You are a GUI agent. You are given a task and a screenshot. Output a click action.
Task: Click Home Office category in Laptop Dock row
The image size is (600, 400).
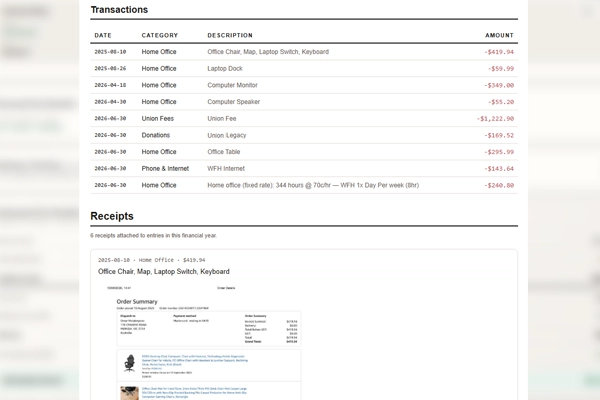coord(159,69)
